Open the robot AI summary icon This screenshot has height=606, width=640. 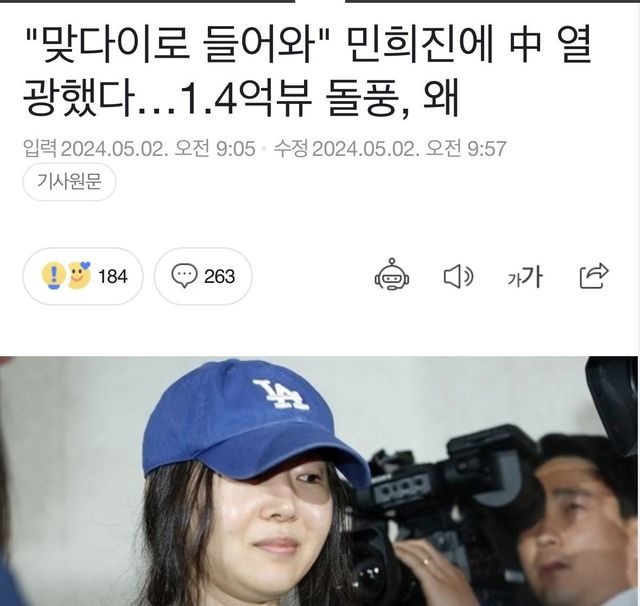[x=392, y=275]
